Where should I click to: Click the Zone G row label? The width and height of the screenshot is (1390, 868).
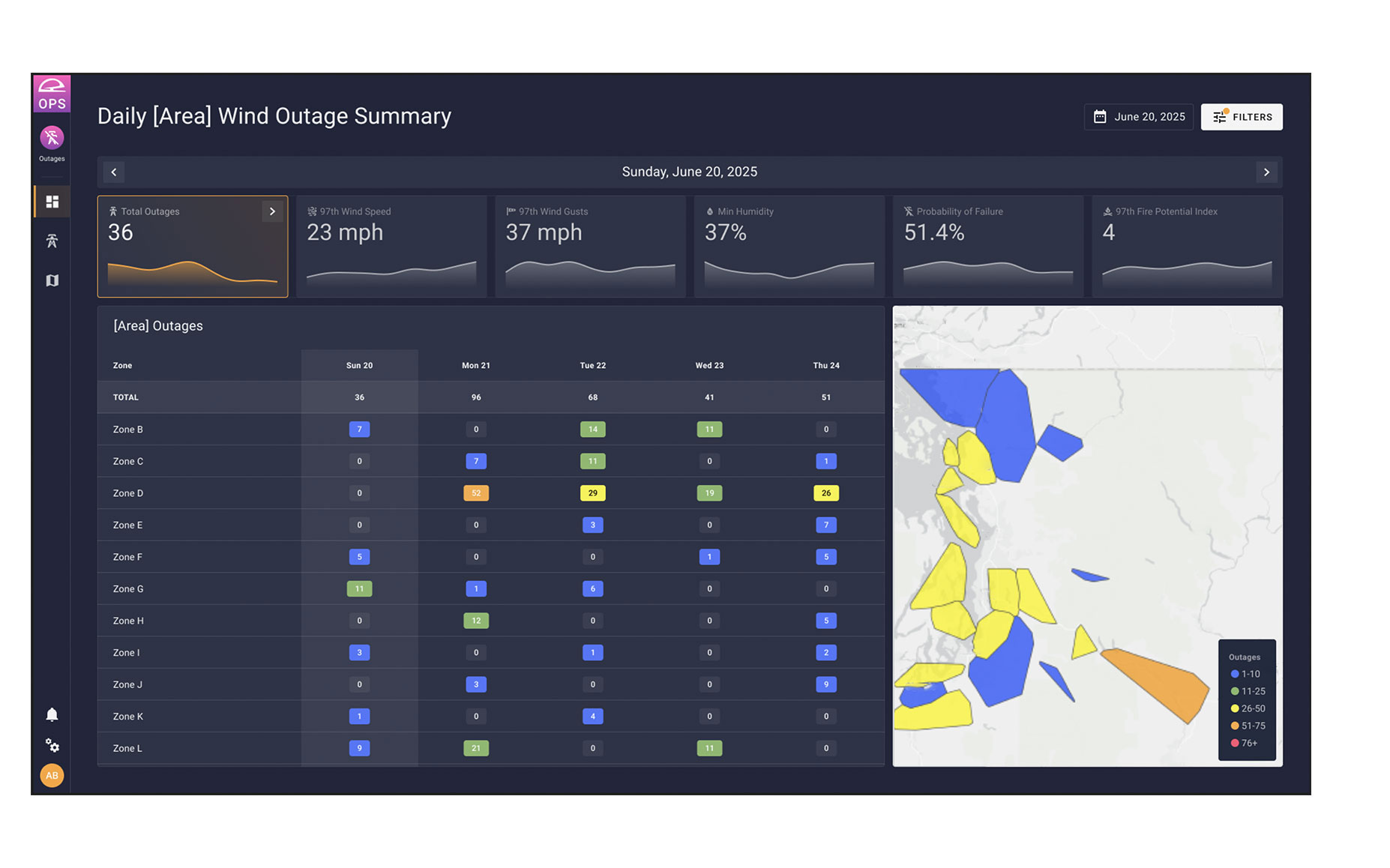coord(128,589)
